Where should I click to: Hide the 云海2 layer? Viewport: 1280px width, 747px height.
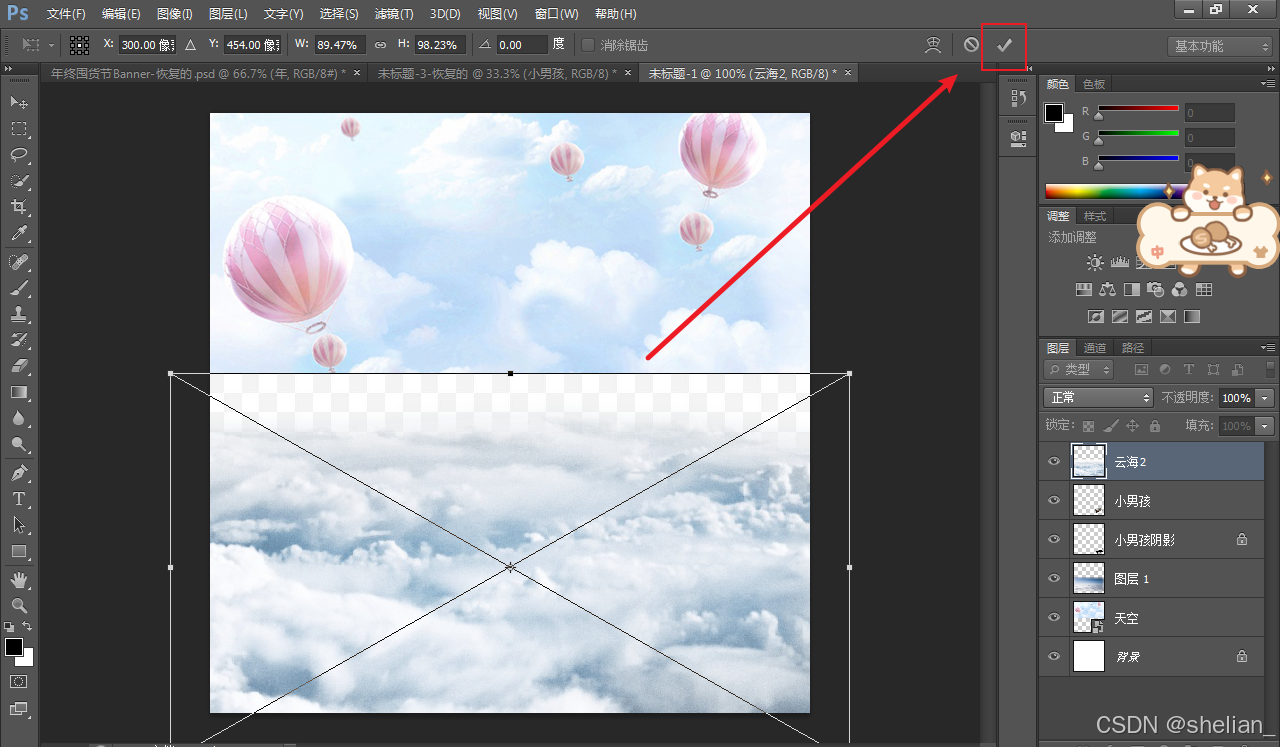(1053, 461)
